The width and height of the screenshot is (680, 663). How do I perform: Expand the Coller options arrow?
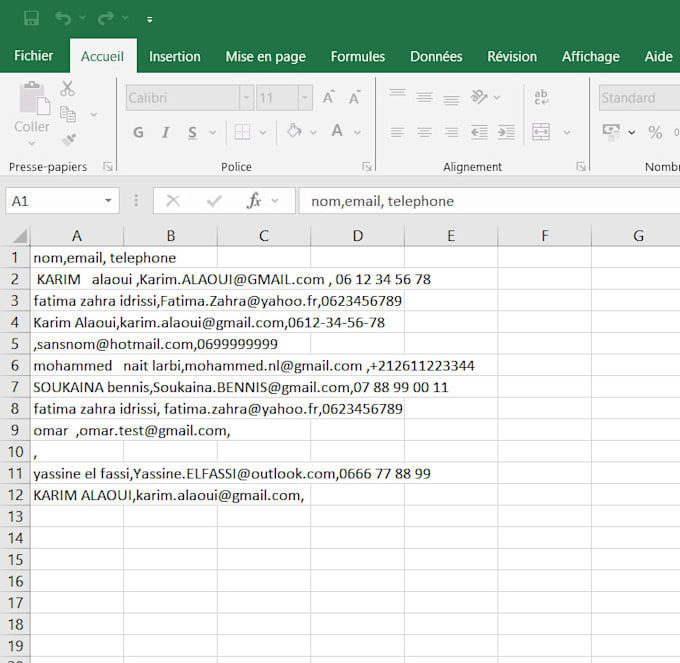pos(32,144)
